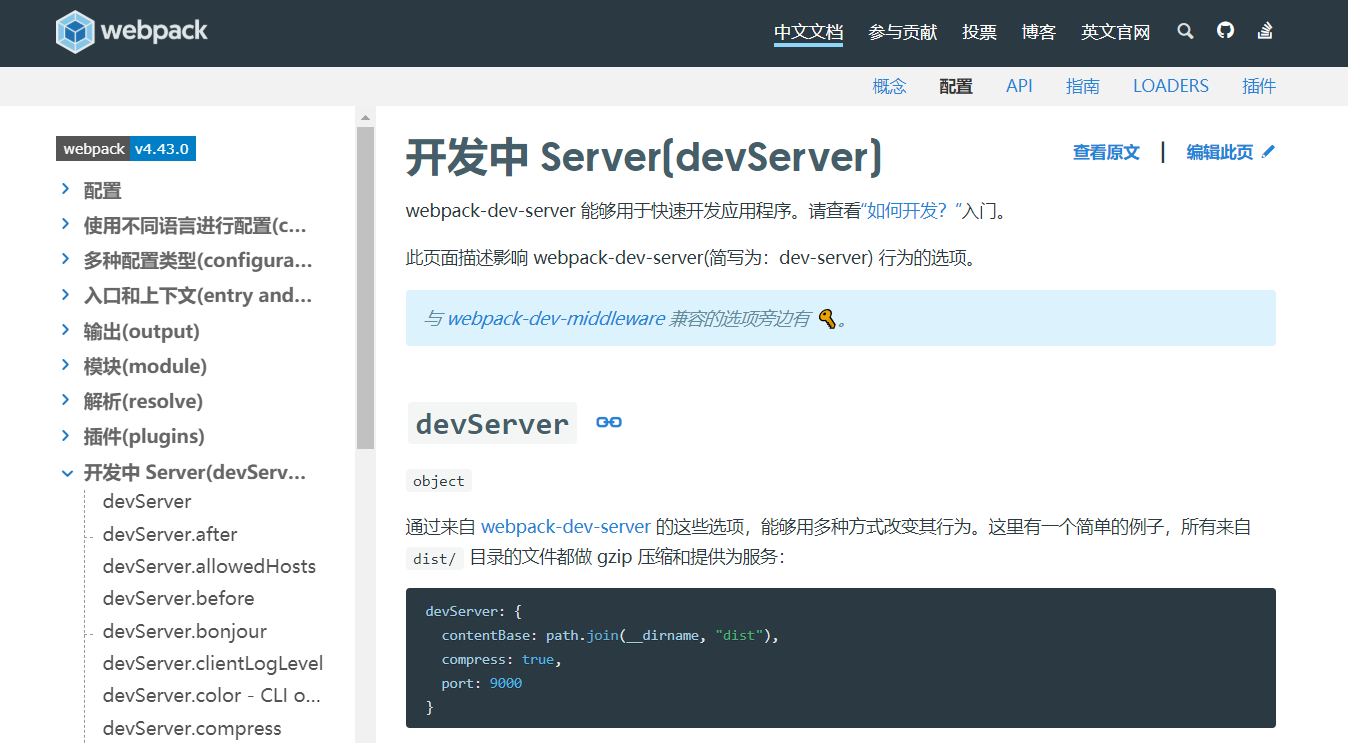Viewport: 1348px width, 743px height.
Task: Click the compress: true code line
Action: (502, 659)
